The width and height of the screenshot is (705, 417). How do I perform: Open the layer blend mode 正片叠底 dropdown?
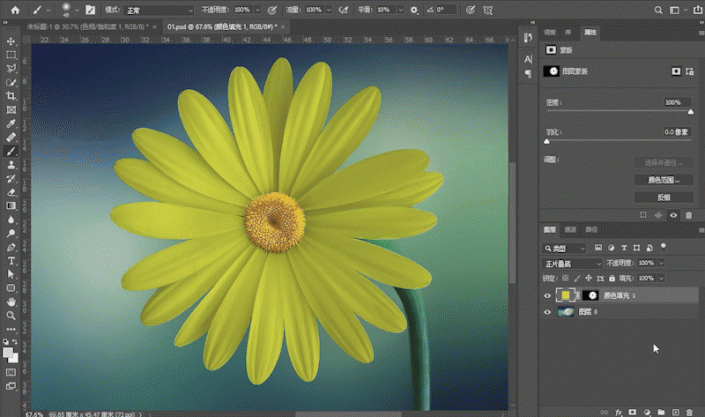[x=573, y=263]
